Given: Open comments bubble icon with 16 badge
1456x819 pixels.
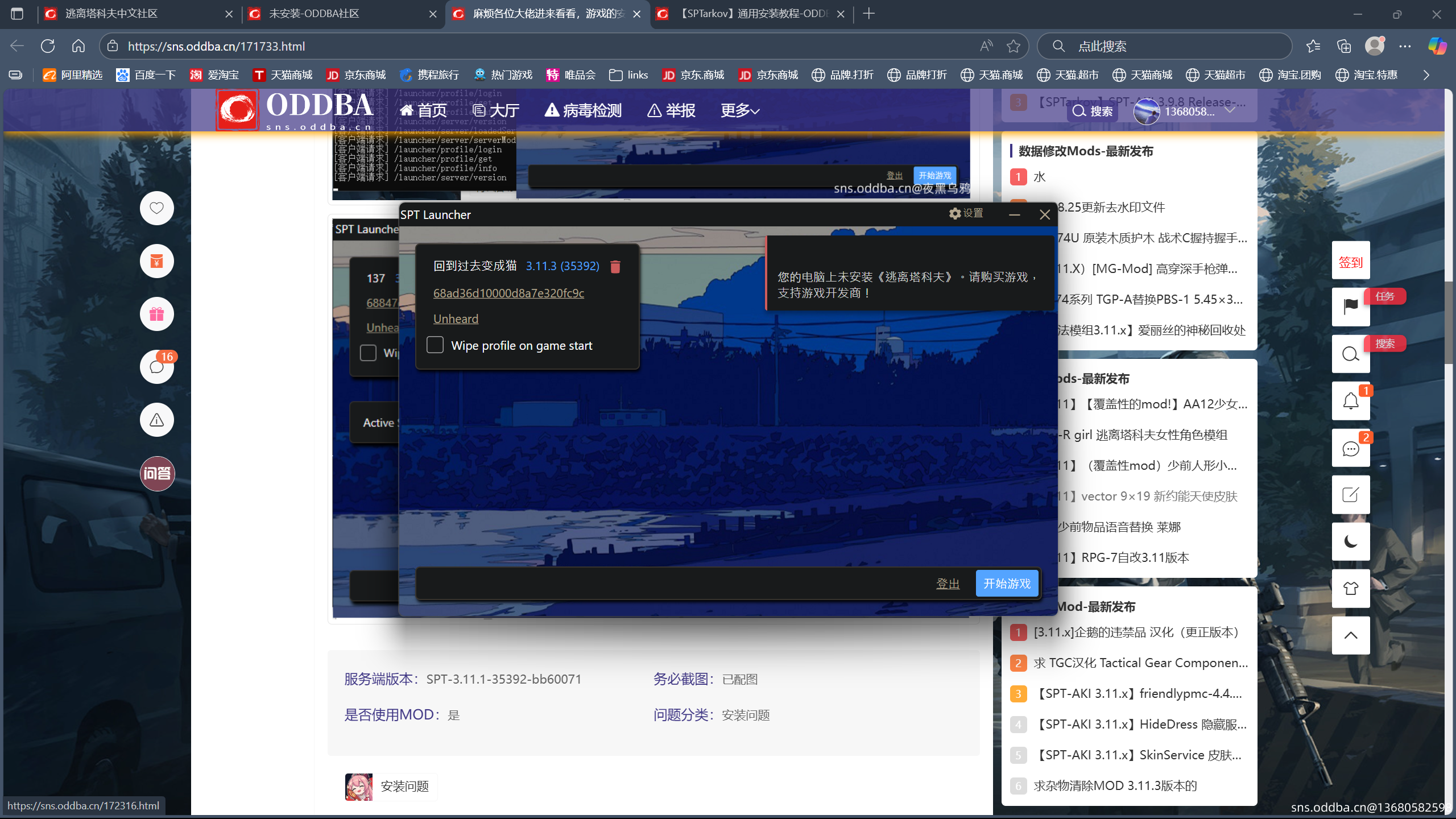Looking at the screenshot, I should (156, 367).
